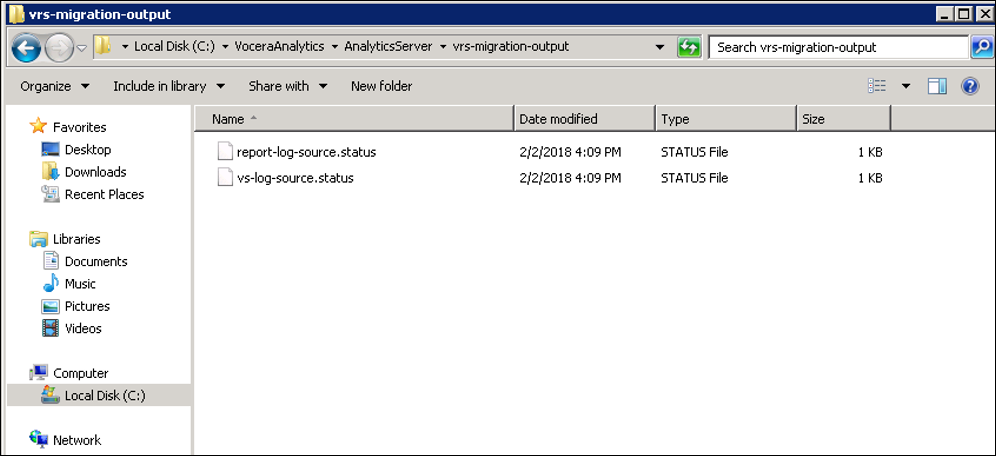This screenshot has width=996, height=456.
Task: Click the Local Disk (C:) drive icon
Action: point(50,395)
